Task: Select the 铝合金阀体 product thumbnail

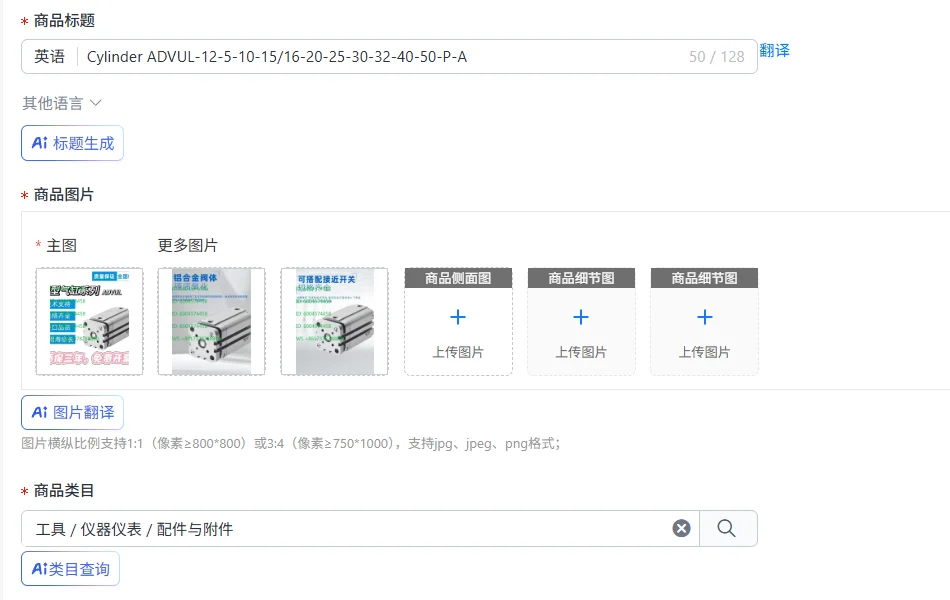Action: 211,322
